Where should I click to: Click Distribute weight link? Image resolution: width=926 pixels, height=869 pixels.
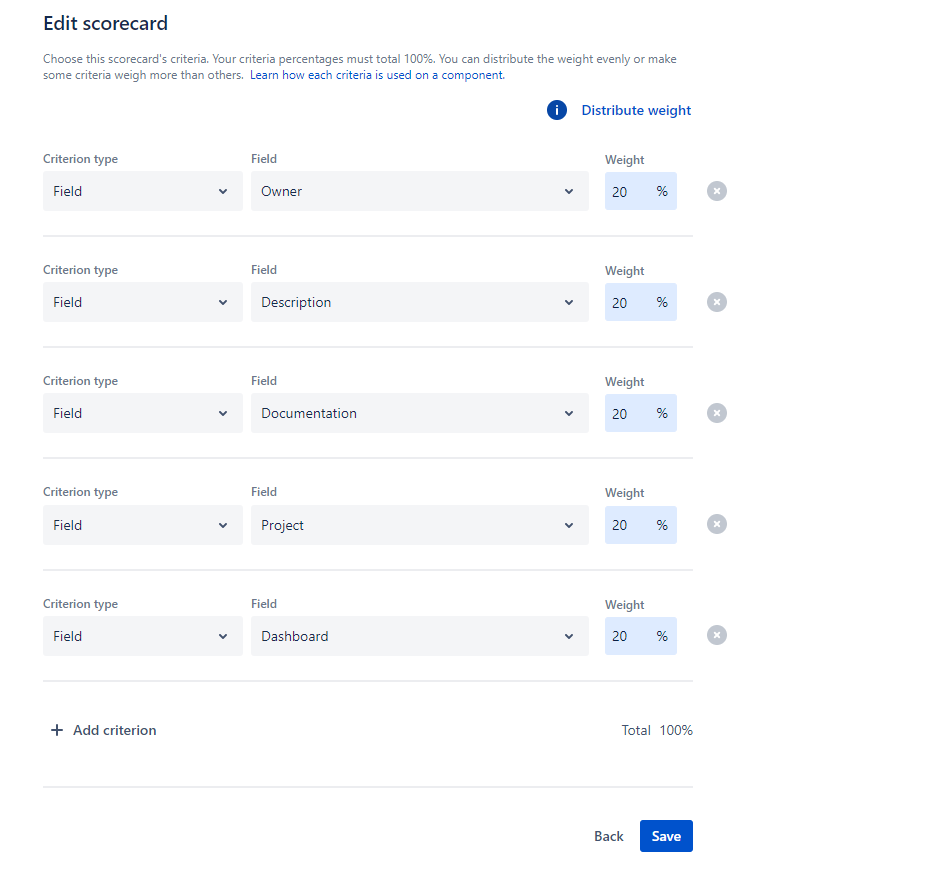pos(636,111)
